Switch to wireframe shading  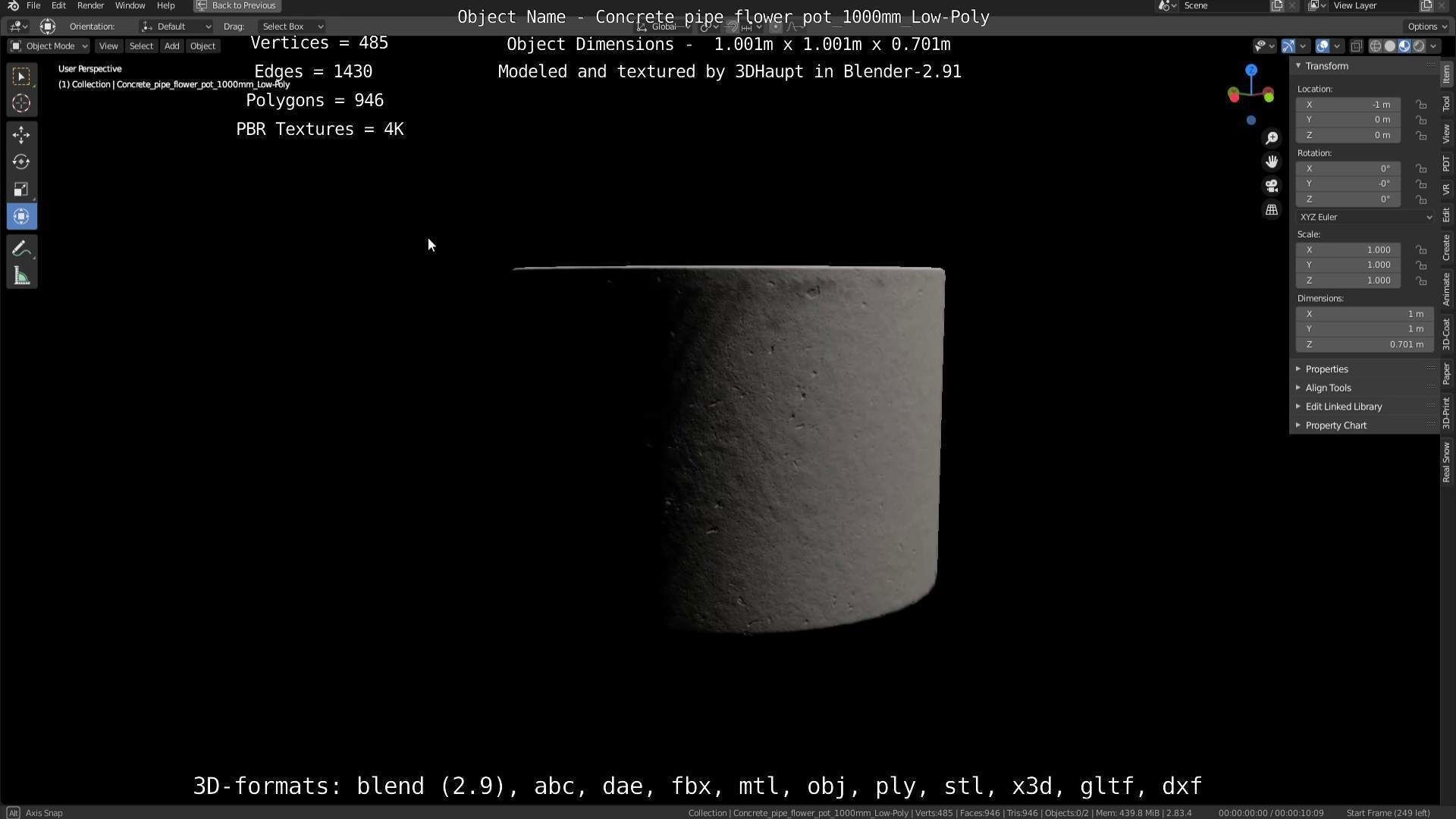[1376, 46]
